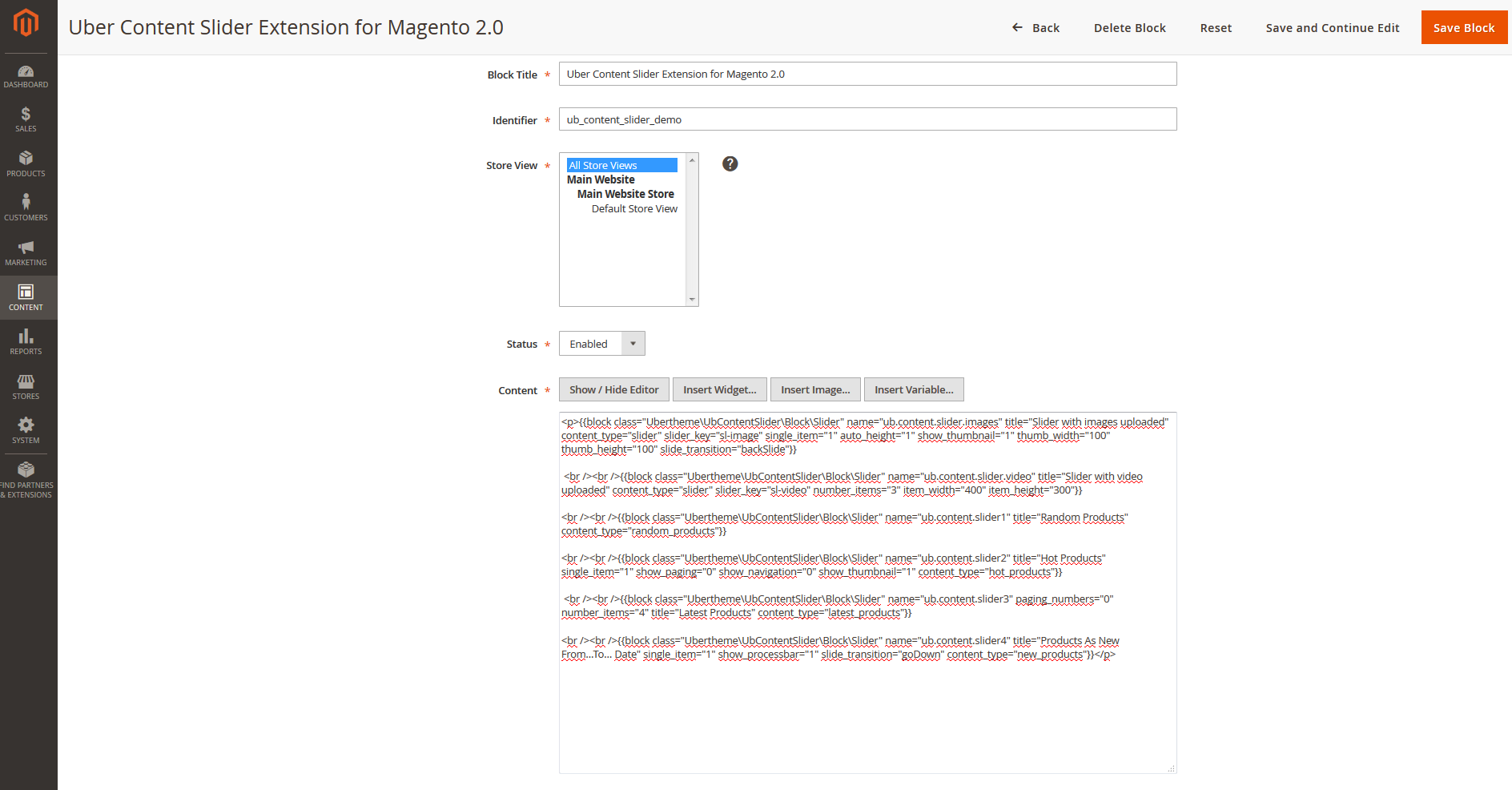Click Store View list scroll down arrow
The height and width of the screenshot is (790, 1512).
692,300
